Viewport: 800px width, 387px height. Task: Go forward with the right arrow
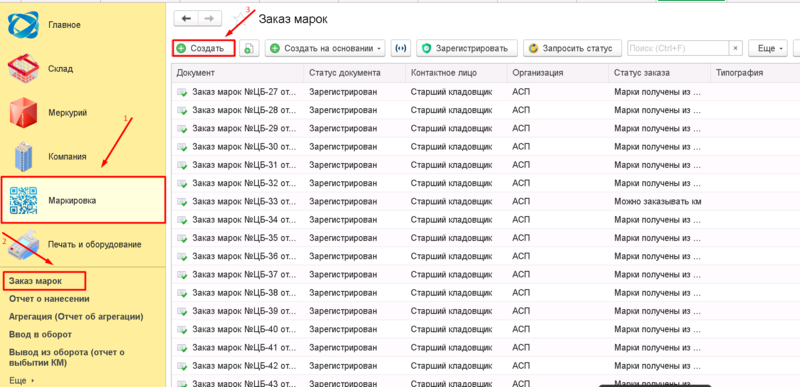pos(210,18)
